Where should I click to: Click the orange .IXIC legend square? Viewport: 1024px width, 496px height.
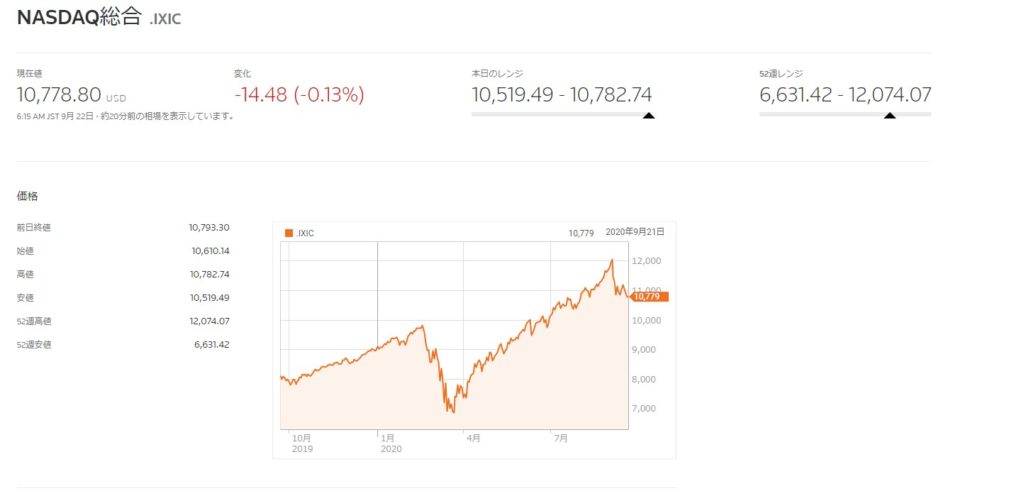(x=289, y=233)
